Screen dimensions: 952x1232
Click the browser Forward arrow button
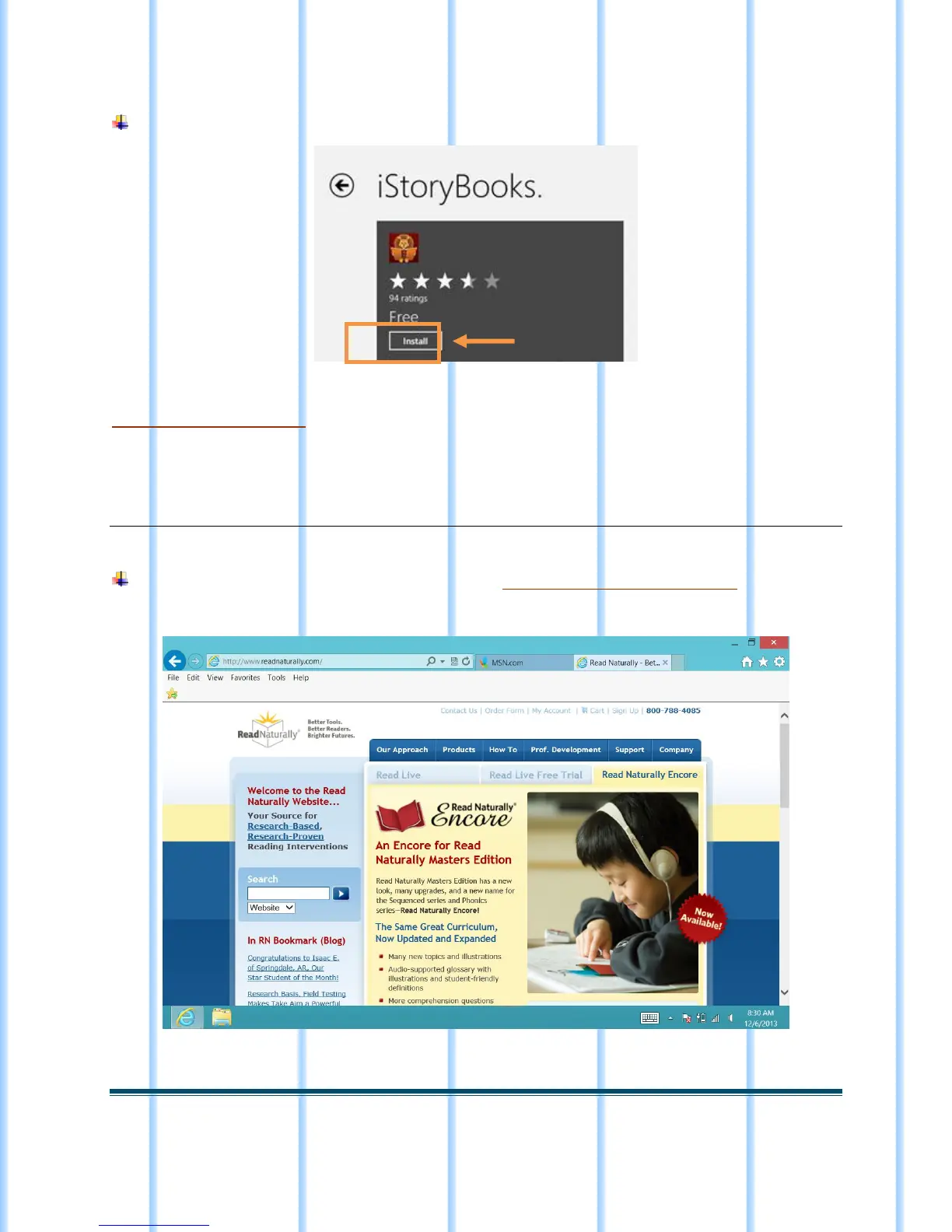click(196, 661)
